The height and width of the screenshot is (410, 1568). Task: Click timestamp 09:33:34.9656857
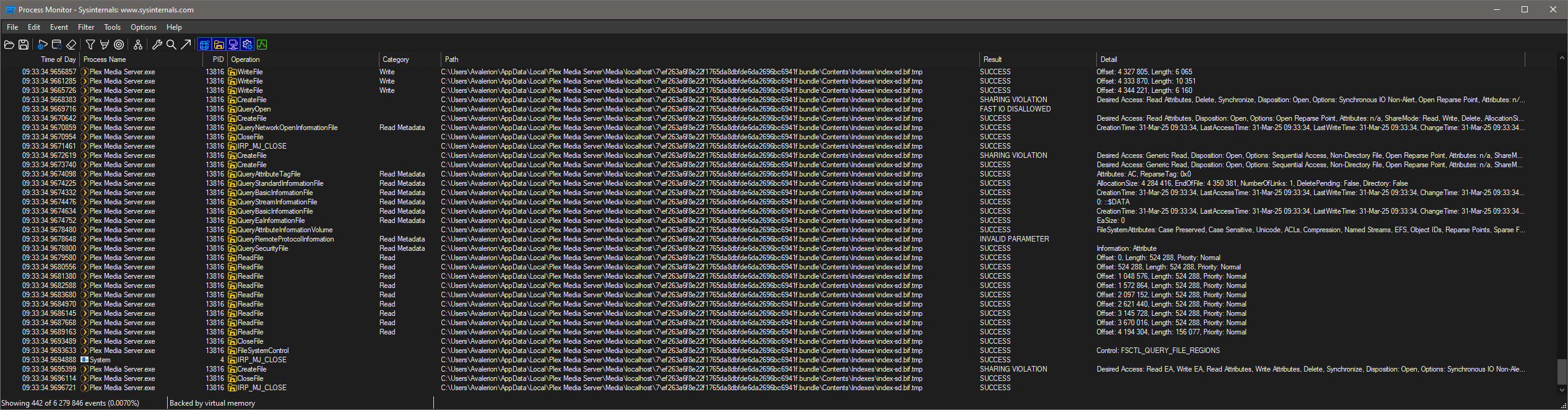(x=49, y=72)
